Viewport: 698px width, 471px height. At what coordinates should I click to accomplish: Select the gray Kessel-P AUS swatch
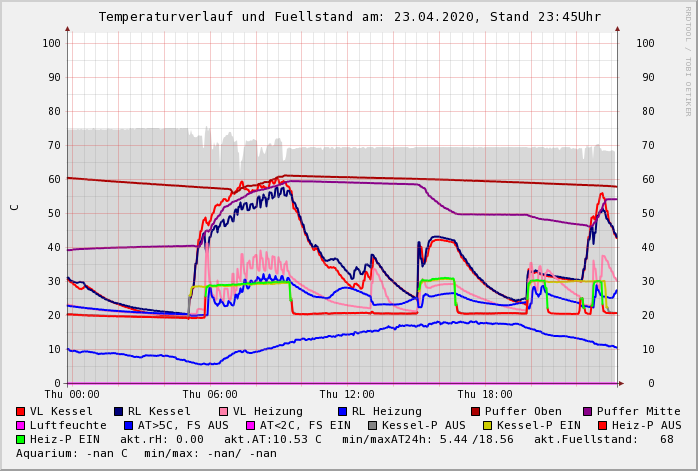click(371, 425)
